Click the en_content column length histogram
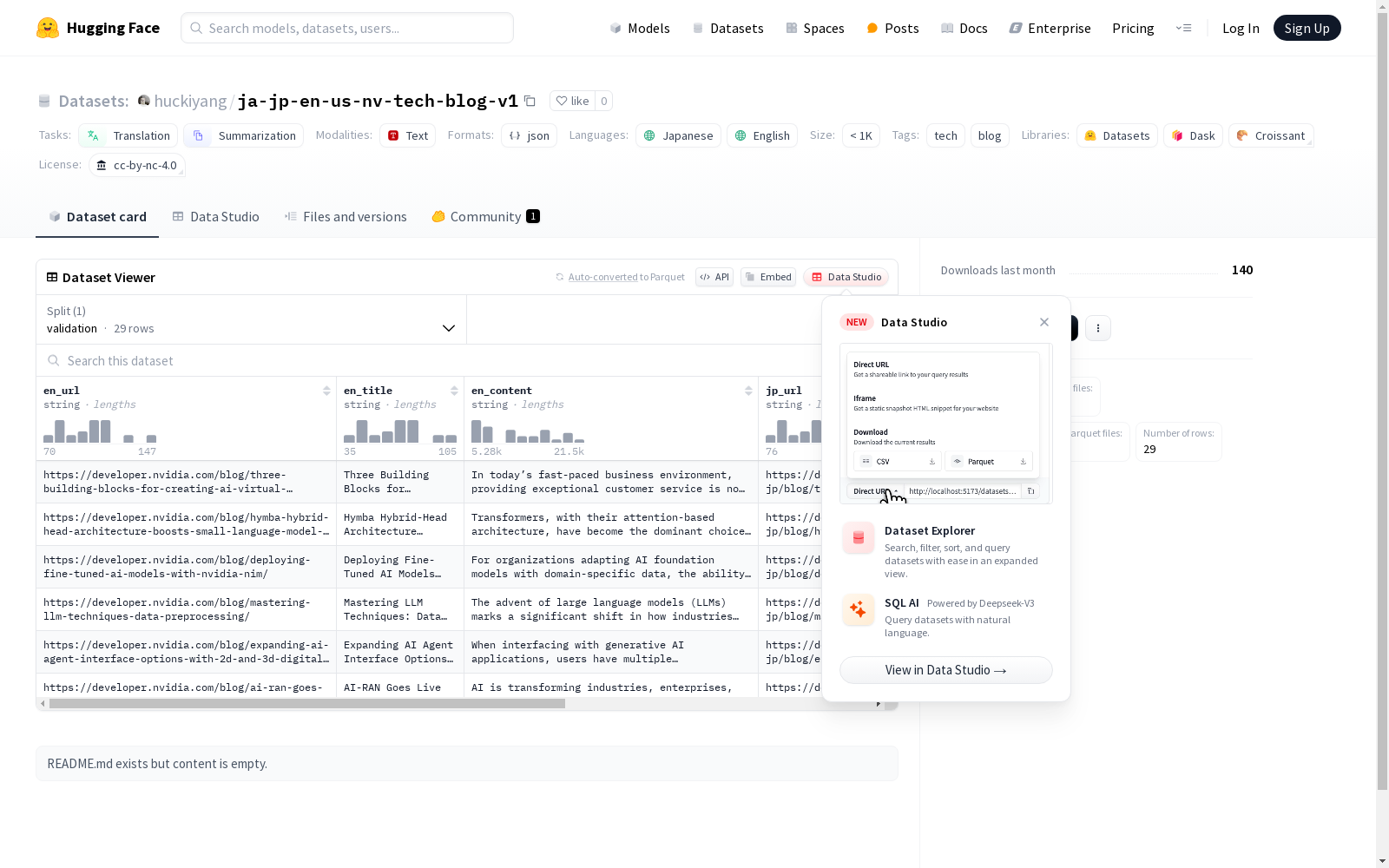 [x=528, y=431]
